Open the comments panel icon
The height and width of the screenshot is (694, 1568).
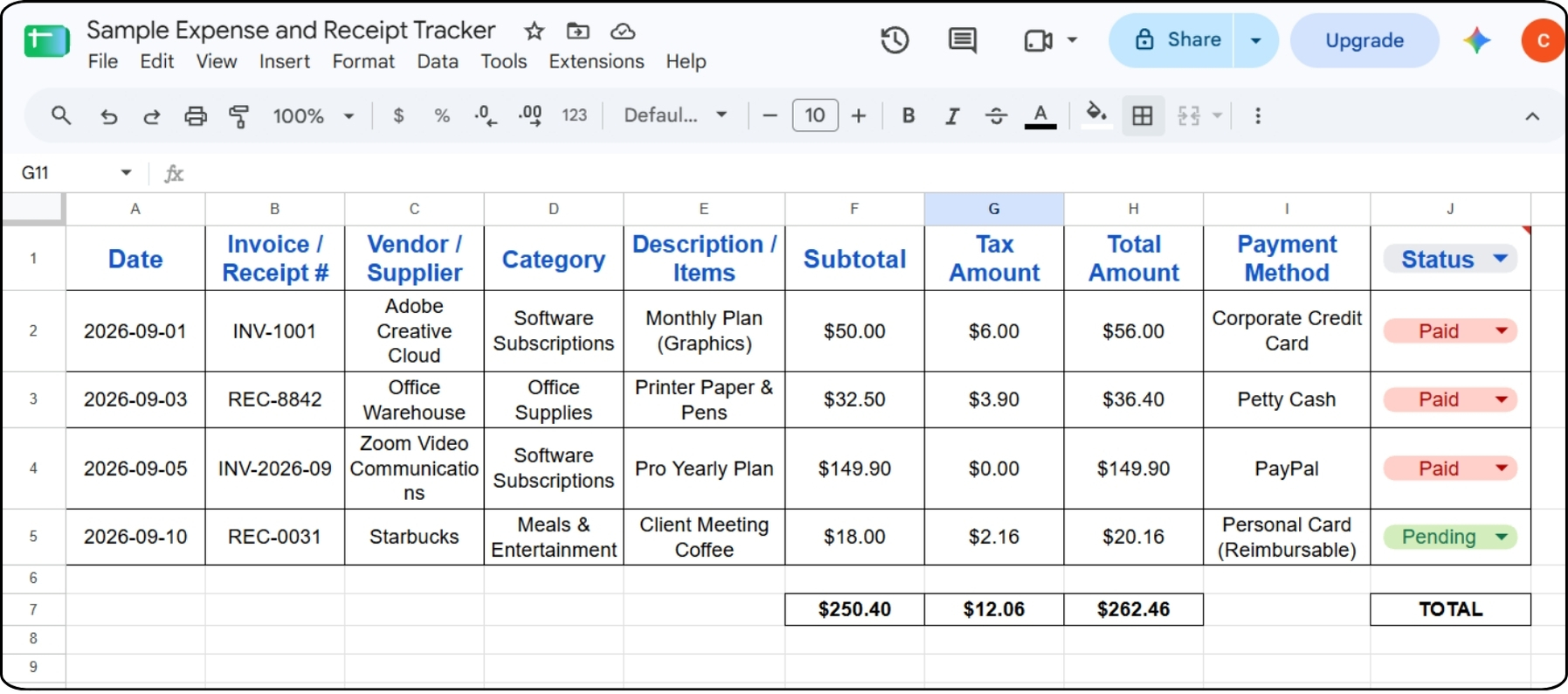pos(963,40)
